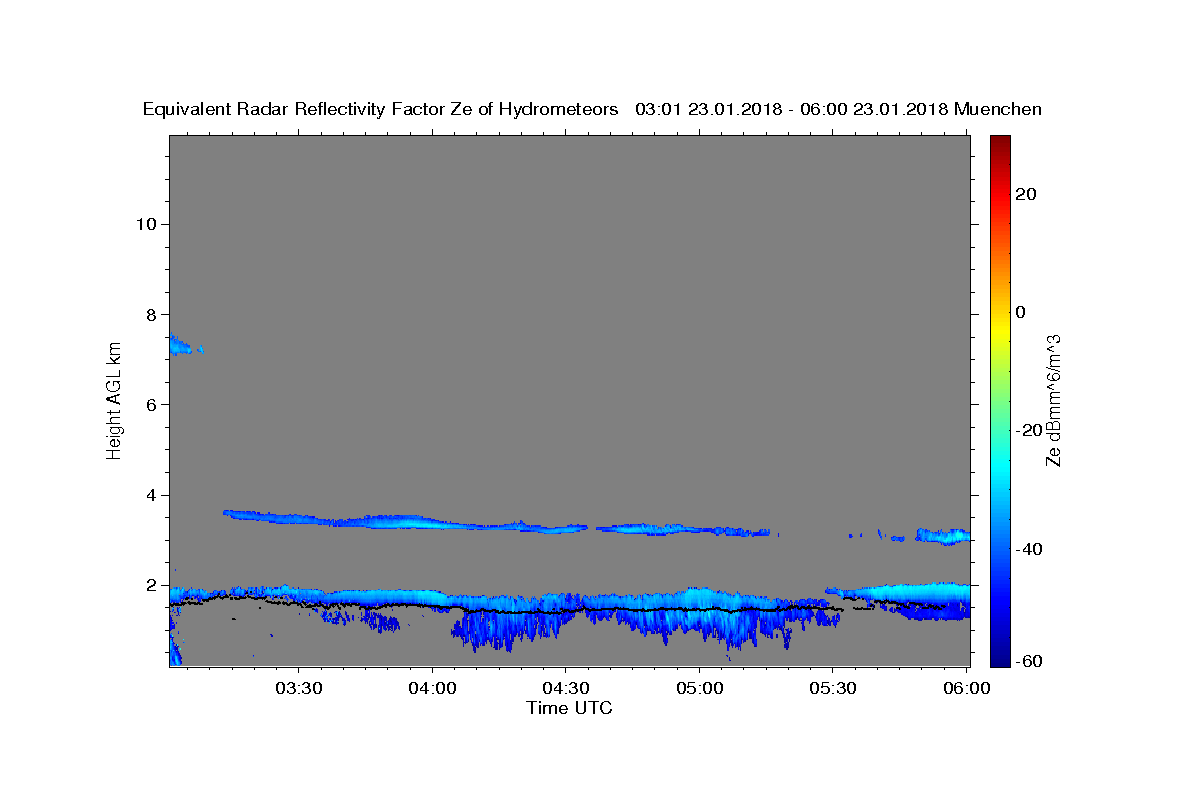Click the height tick label '6'

click(152, 404)
